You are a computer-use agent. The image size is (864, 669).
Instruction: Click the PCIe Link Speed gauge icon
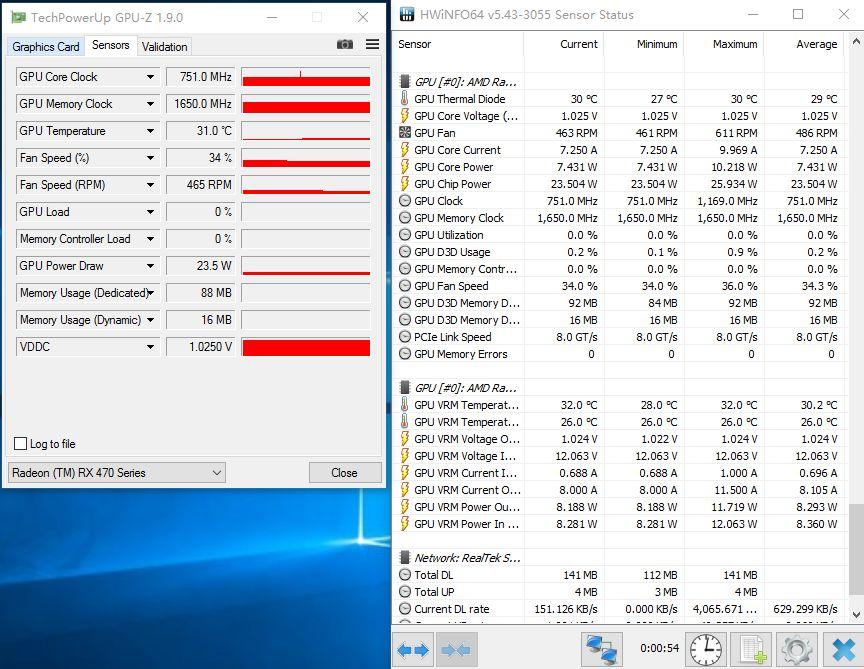click(404, 337)
